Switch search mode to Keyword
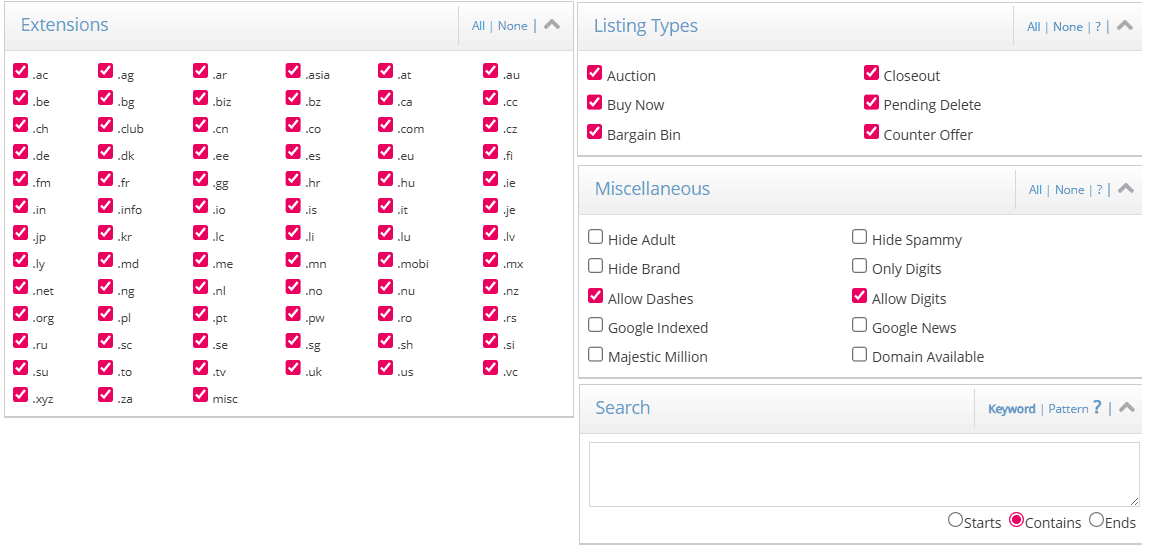 [1012, 409]
